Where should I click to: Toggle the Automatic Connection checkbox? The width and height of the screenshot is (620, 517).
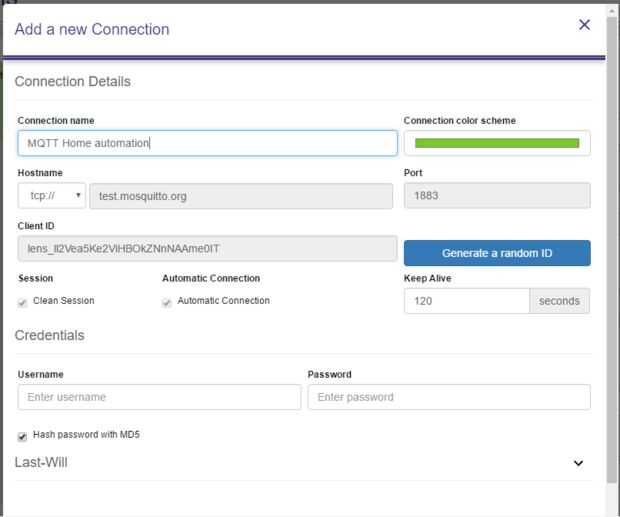167,302
